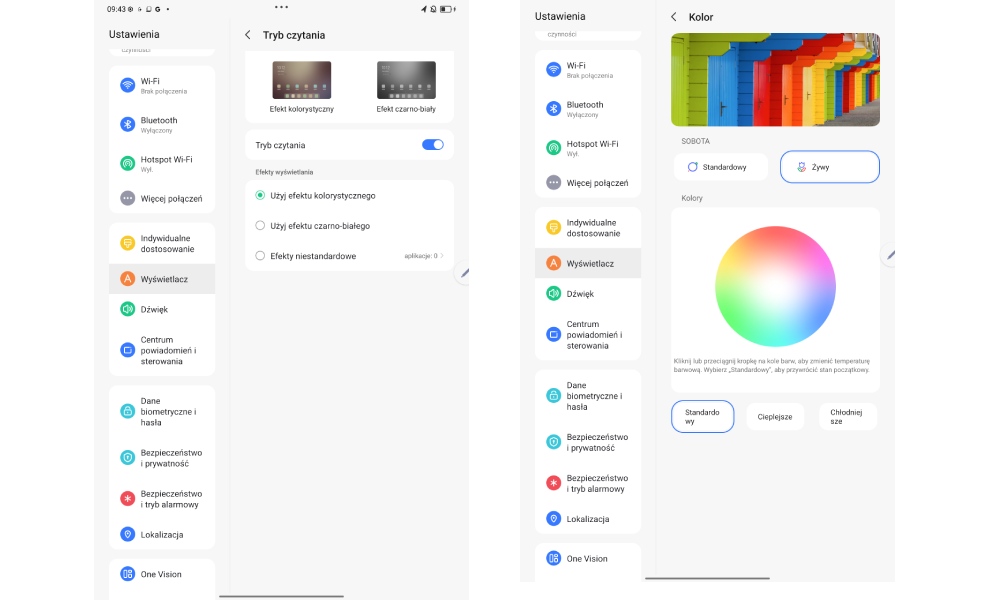1000x600 pixels.
Task: Disable the Tryb czytania switch
Action: [x=432, y=145]
